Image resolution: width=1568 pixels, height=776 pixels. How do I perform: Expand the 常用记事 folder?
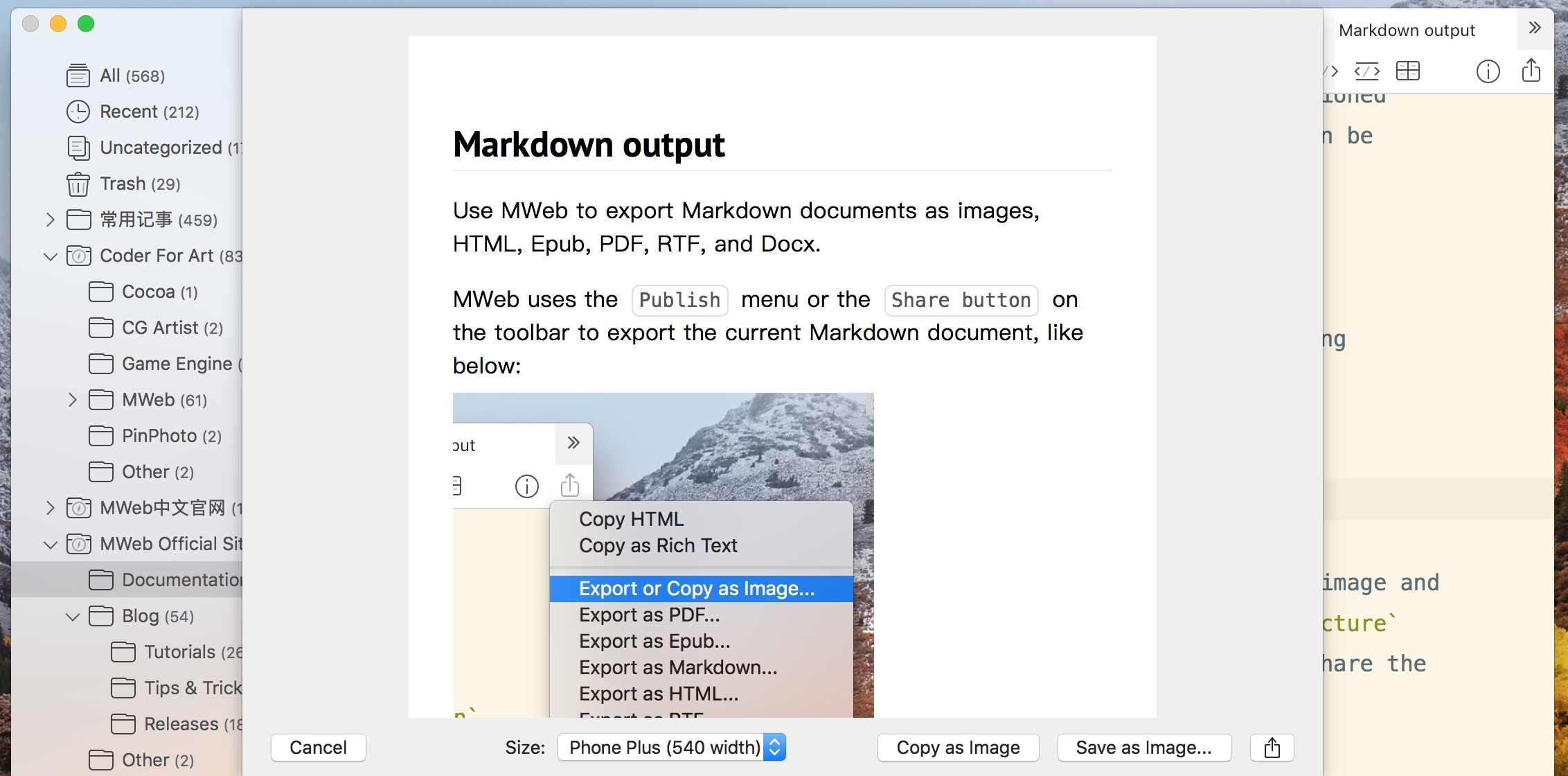(x=50, y=219)
